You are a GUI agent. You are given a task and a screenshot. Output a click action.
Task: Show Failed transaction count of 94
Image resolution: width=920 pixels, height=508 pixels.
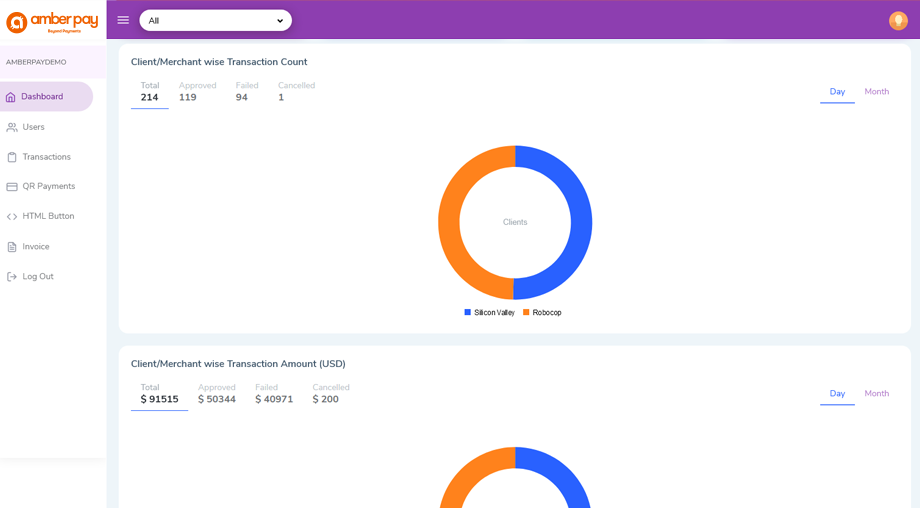point(246,92)
